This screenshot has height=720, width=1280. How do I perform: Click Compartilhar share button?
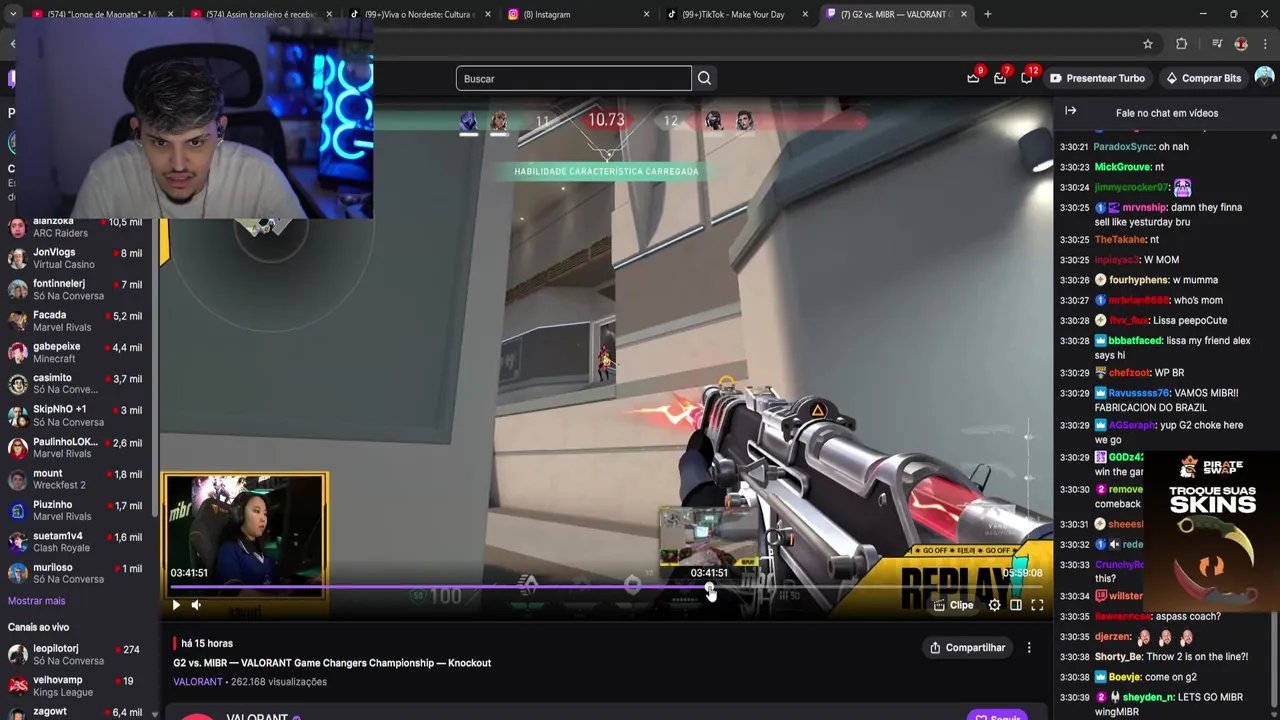[x=967, y=648]
